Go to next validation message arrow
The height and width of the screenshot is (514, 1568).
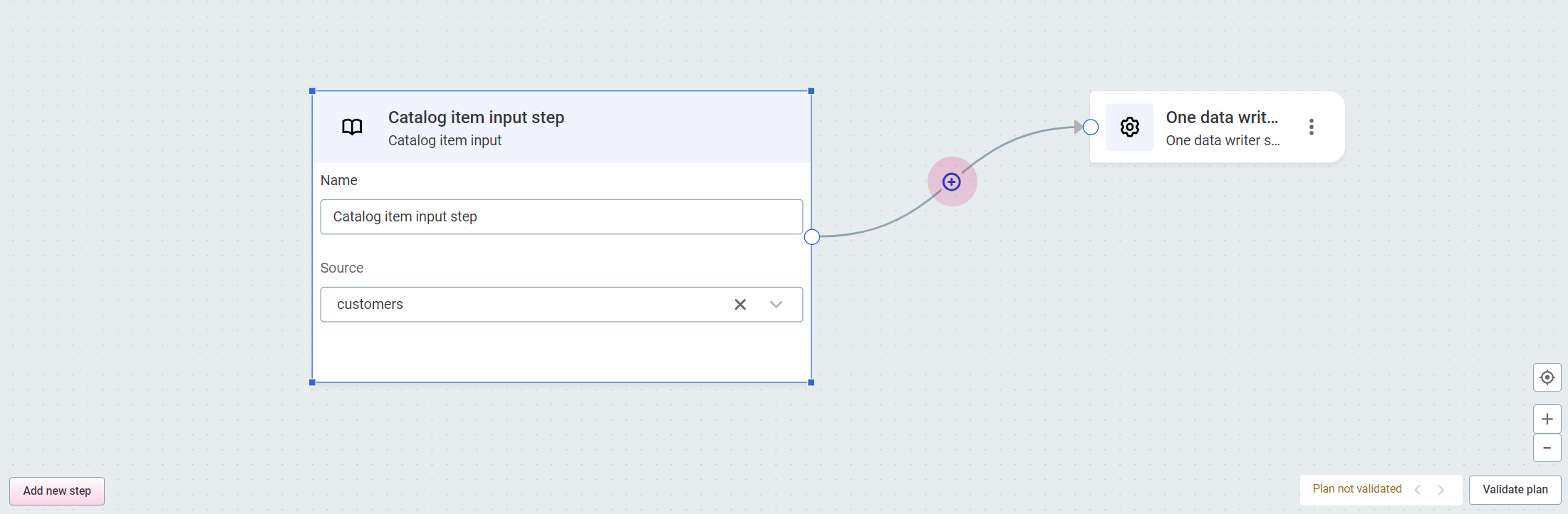1441,490
